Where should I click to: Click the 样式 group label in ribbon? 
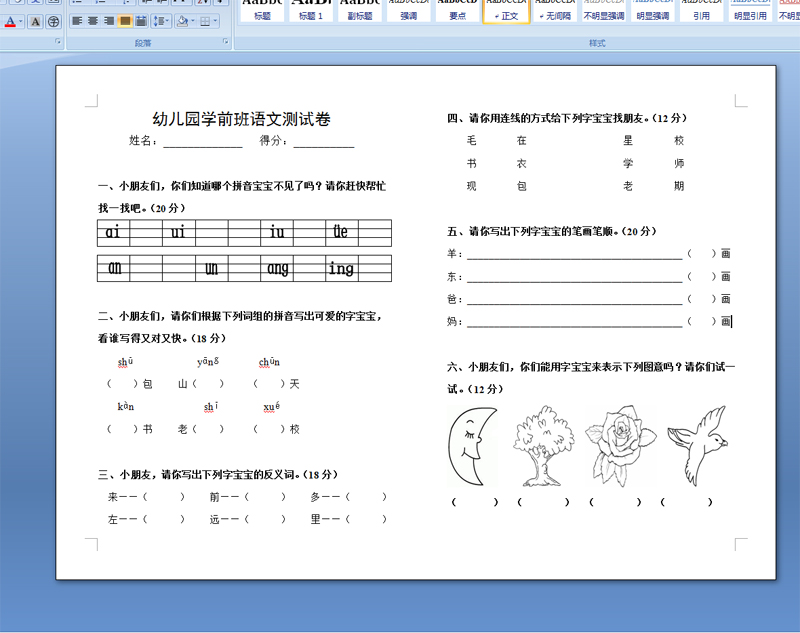tap(597, 43)
